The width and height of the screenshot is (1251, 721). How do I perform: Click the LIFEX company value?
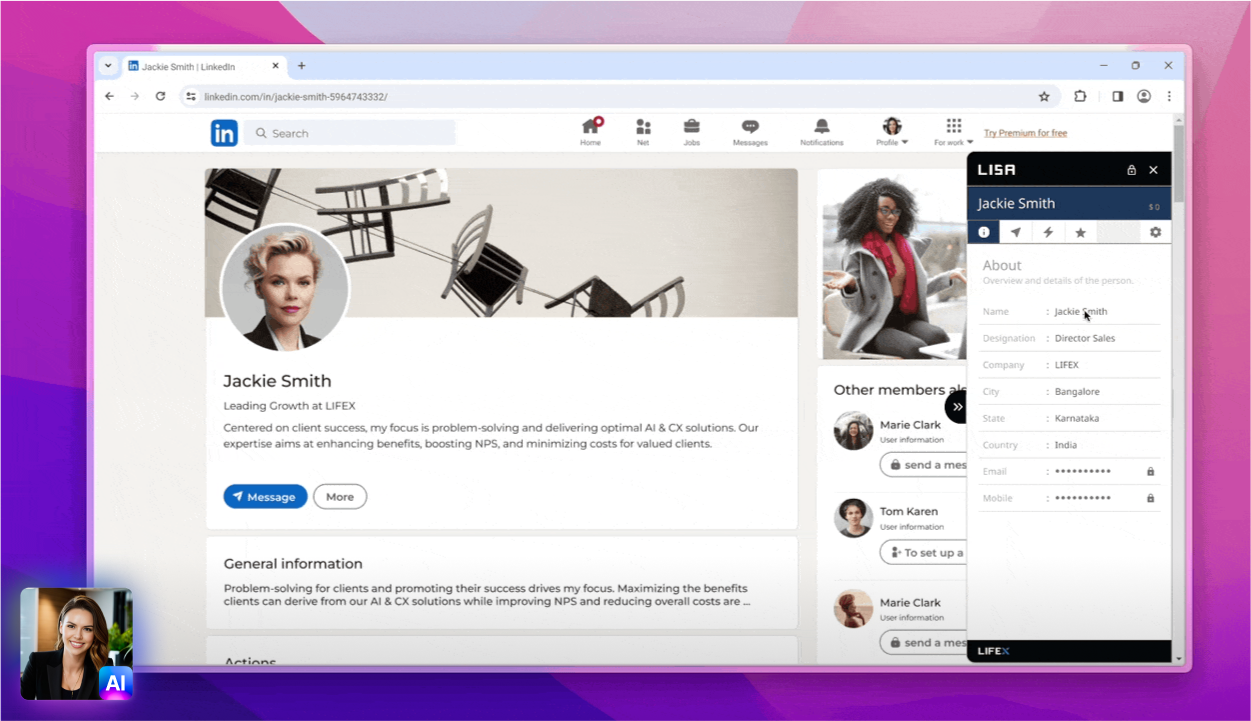click(1066, 365)
